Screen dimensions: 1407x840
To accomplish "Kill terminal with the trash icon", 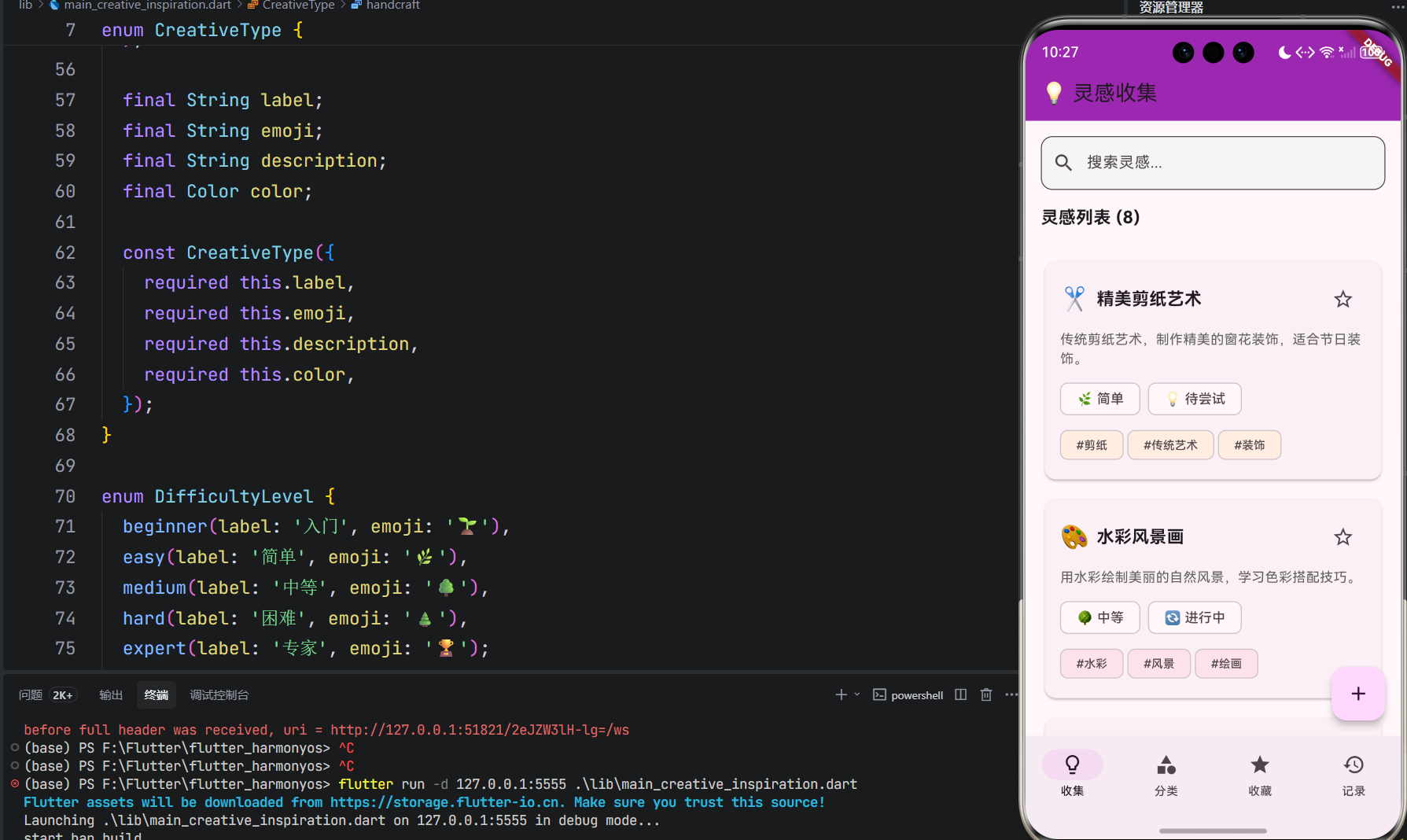I will (986, 694).
